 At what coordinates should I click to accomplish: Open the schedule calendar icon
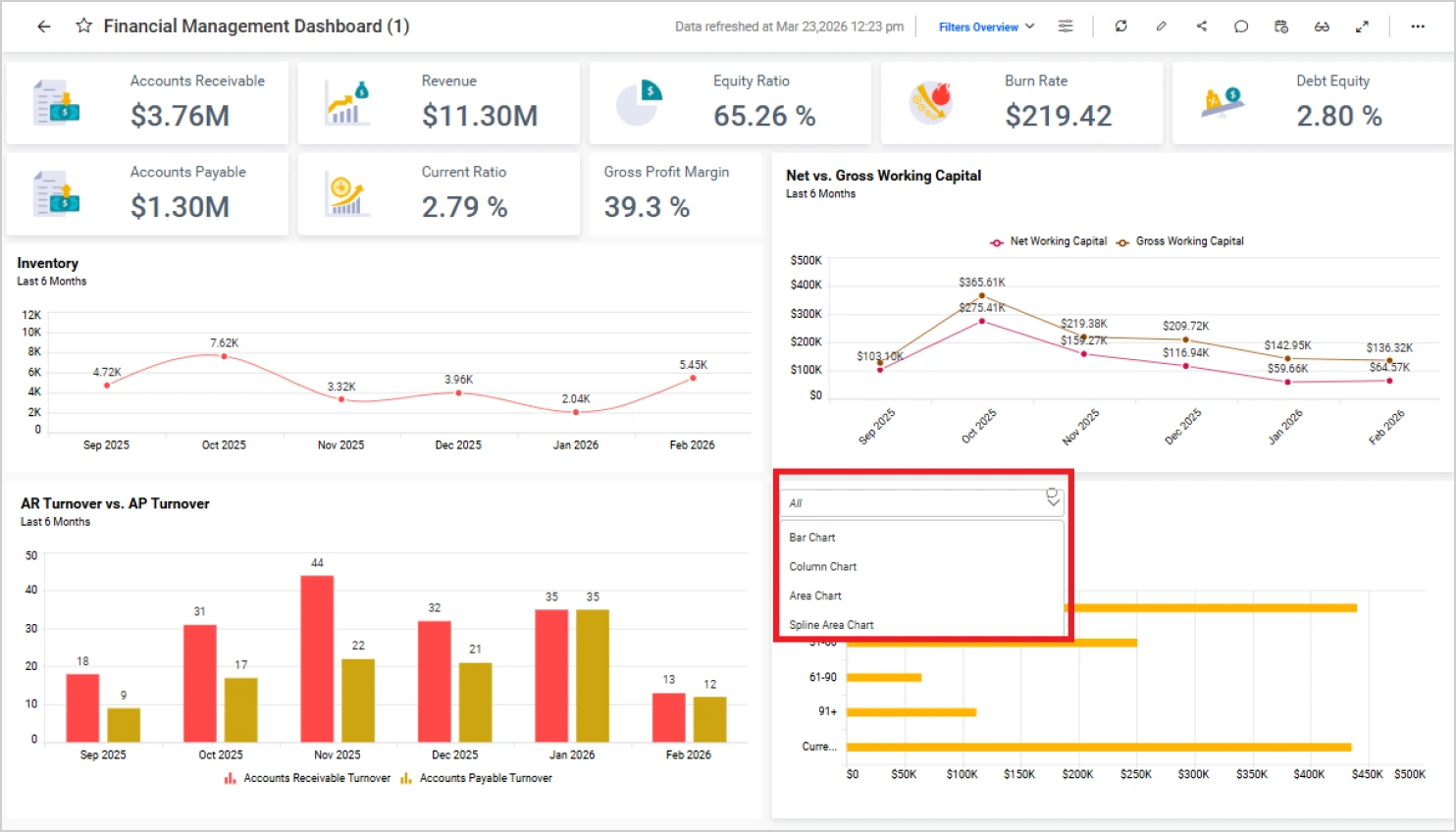[x=1281, y=26]
